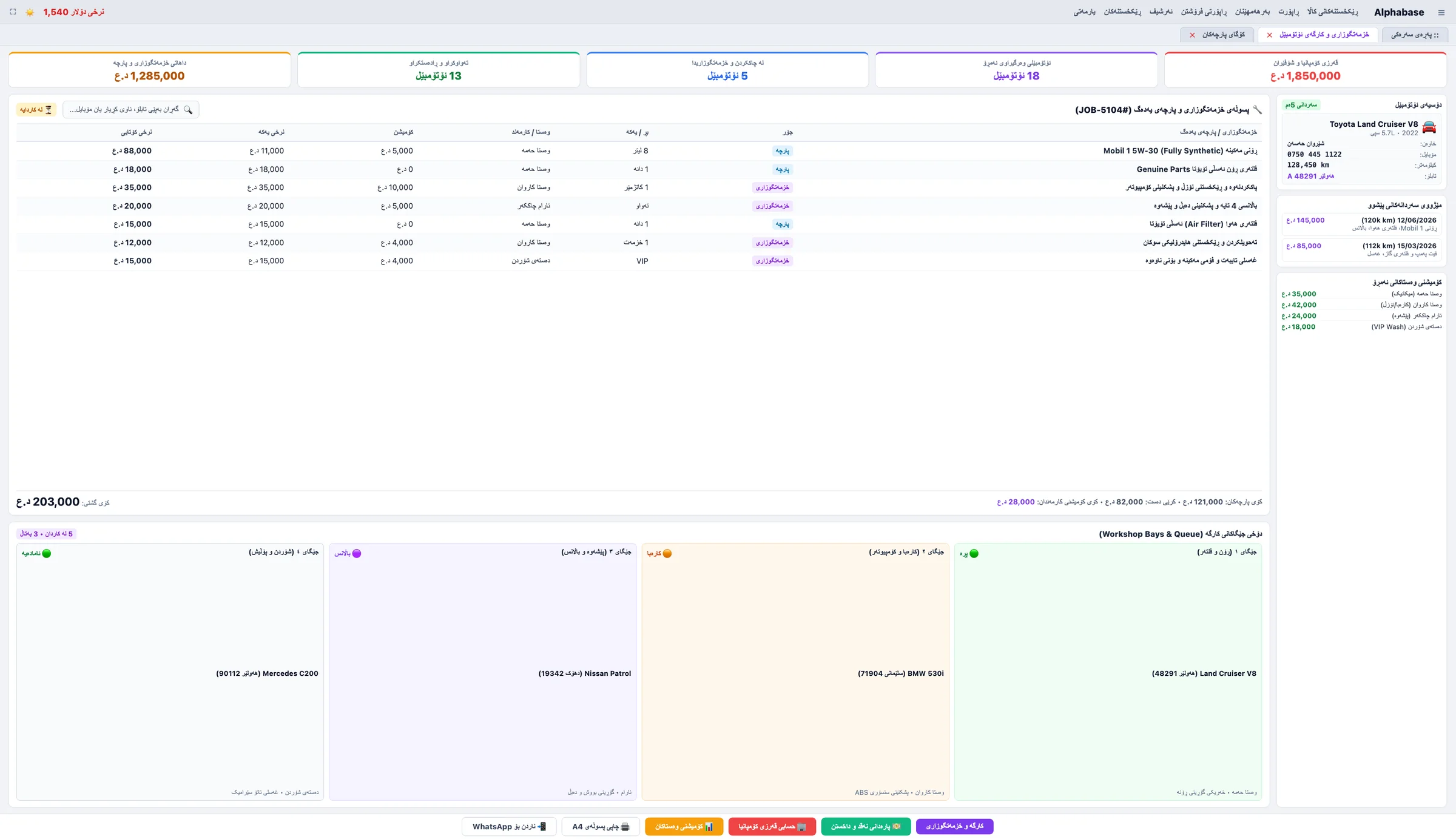1456x839 pixels.
Task: Expand the یارمەتی help menu
Action: 1084,12
